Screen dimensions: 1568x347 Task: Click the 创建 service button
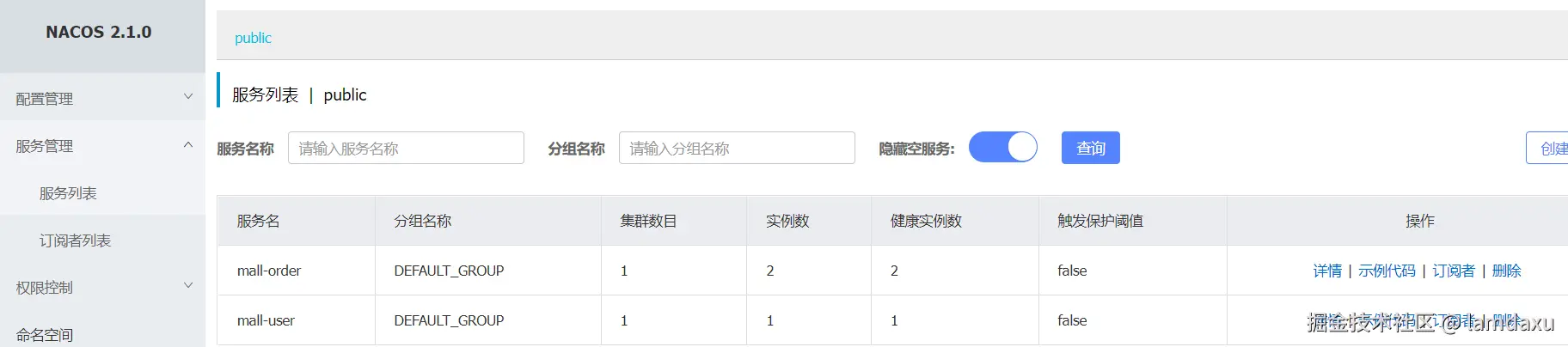coord(1547,148)
